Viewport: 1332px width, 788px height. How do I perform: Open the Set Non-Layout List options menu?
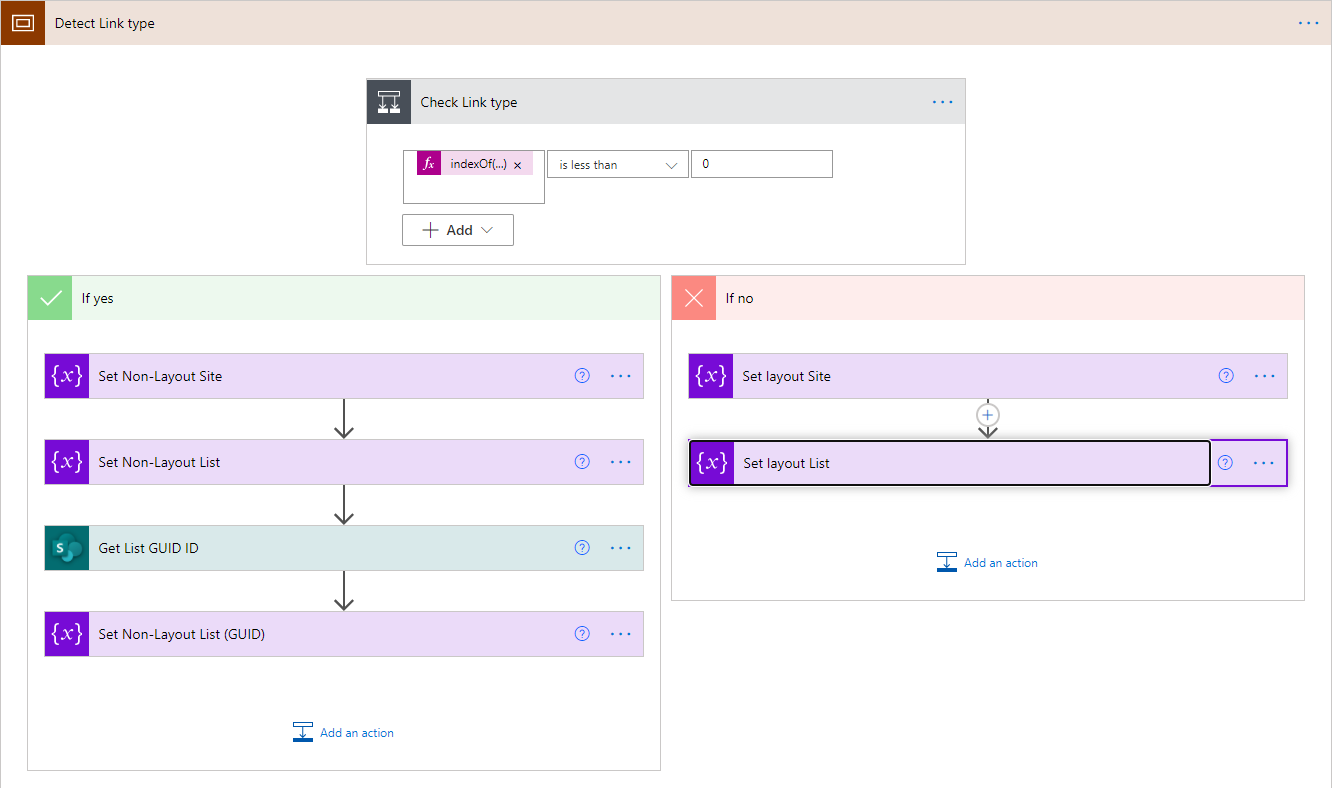(621, 462)
